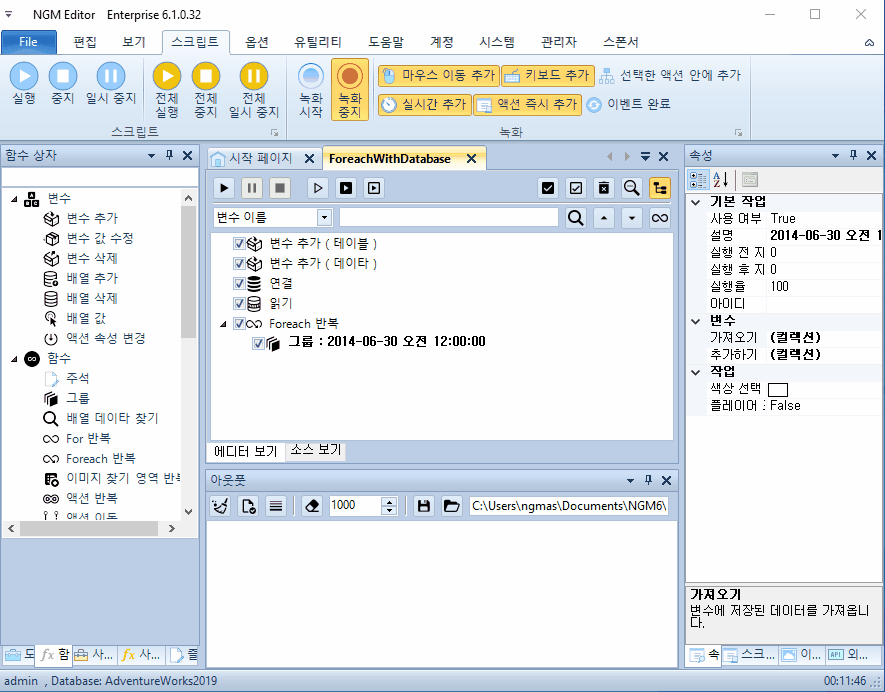
Task: Open the 옵션 ribbon tab
Action: 257,42
